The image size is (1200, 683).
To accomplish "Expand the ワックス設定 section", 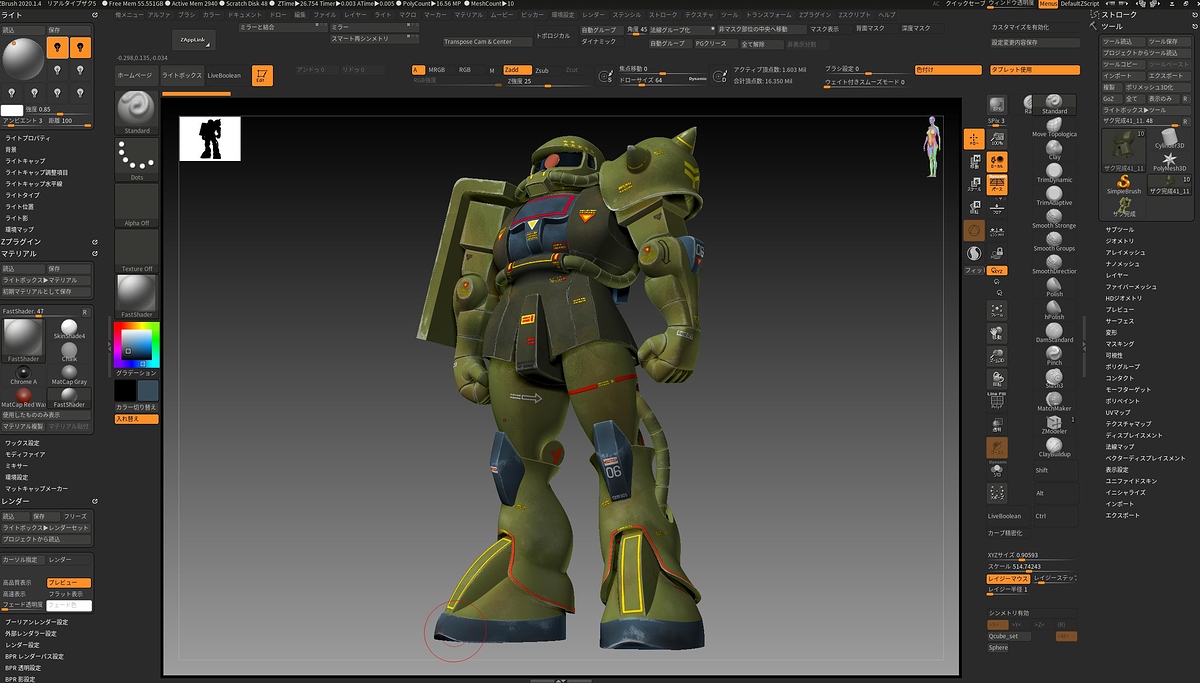I will pyautogui.click(x=22, y=443).
